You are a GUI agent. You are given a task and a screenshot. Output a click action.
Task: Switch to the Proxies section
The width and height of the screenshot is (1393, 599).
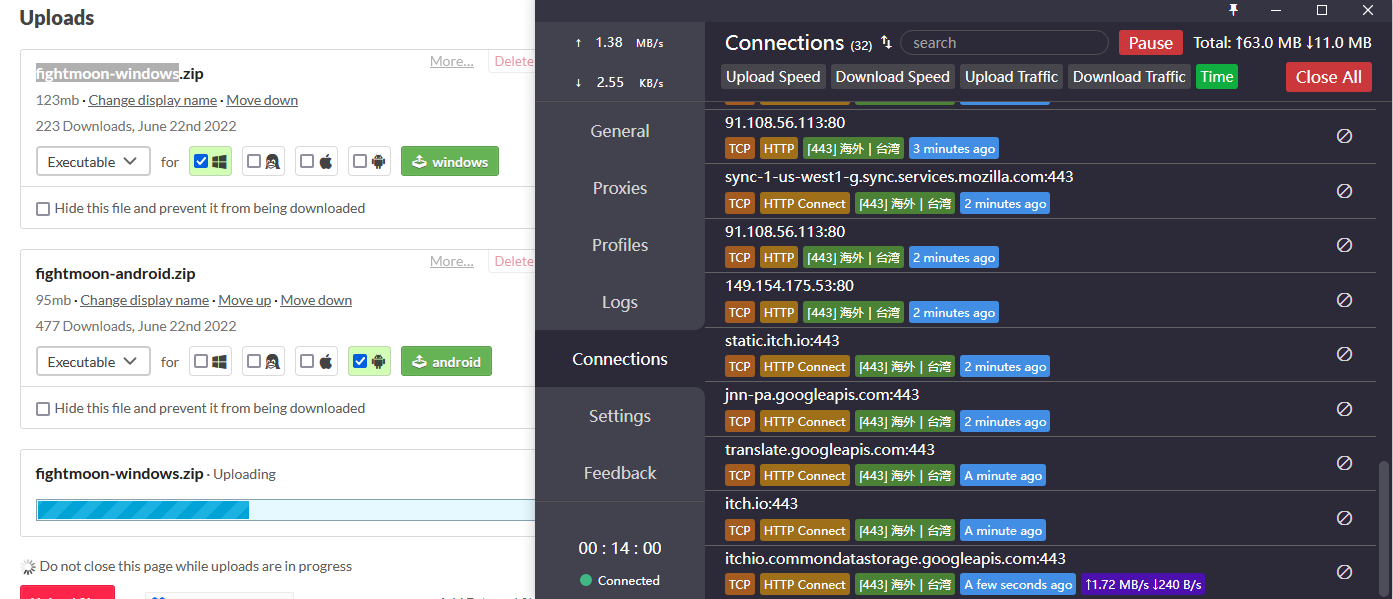pos(620,187)
